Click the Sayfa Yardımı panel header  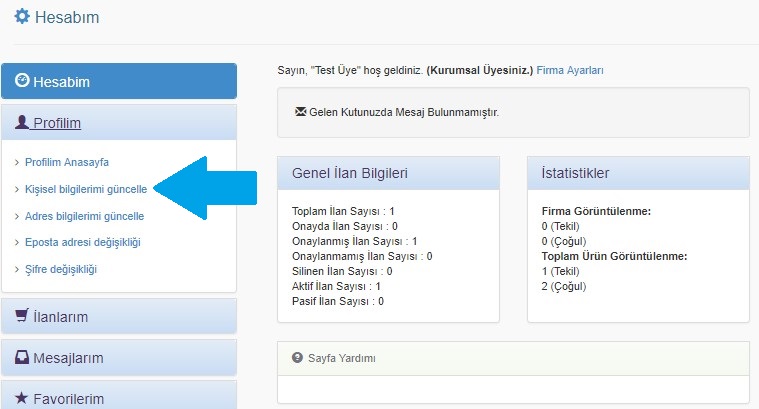tap(512, 358)
